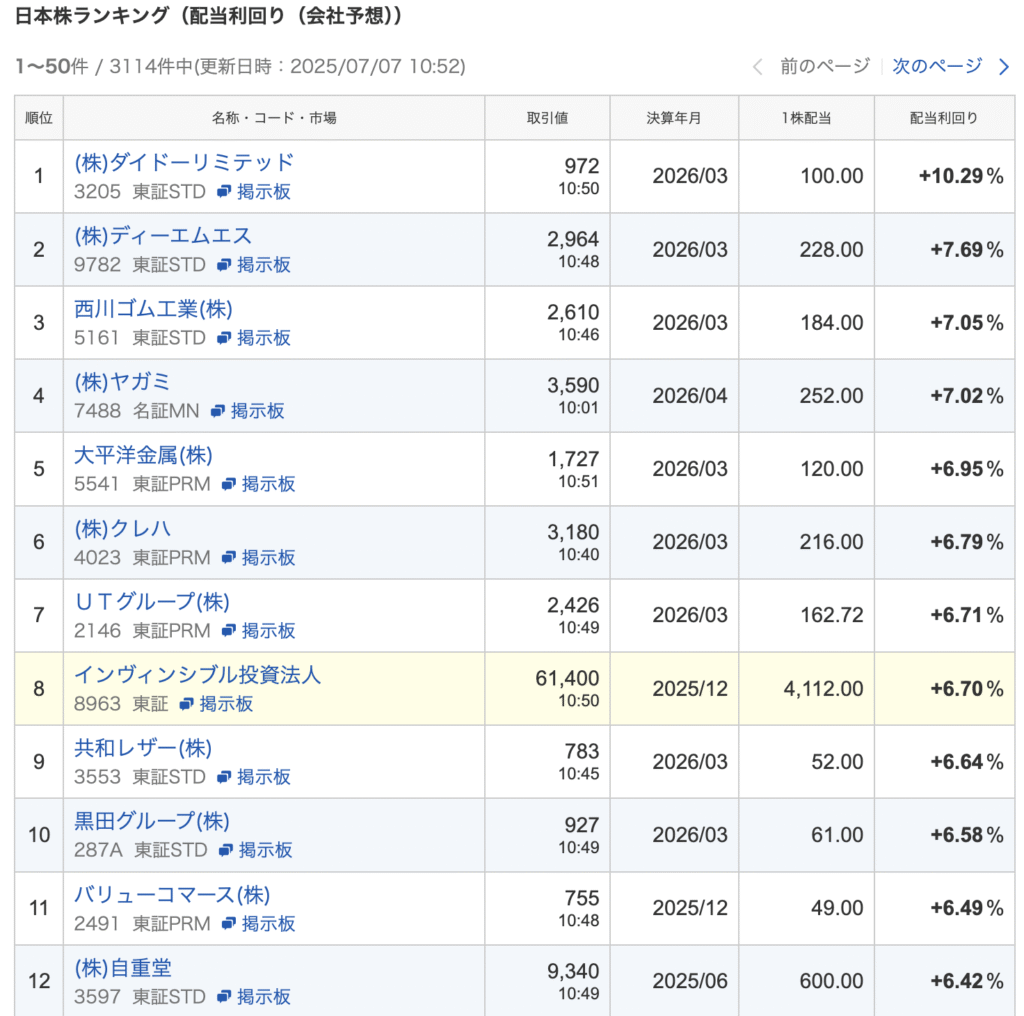Open バリューコマース(株) stock page
This screenshot has width=1024, height=1016.
pos(172,895)
